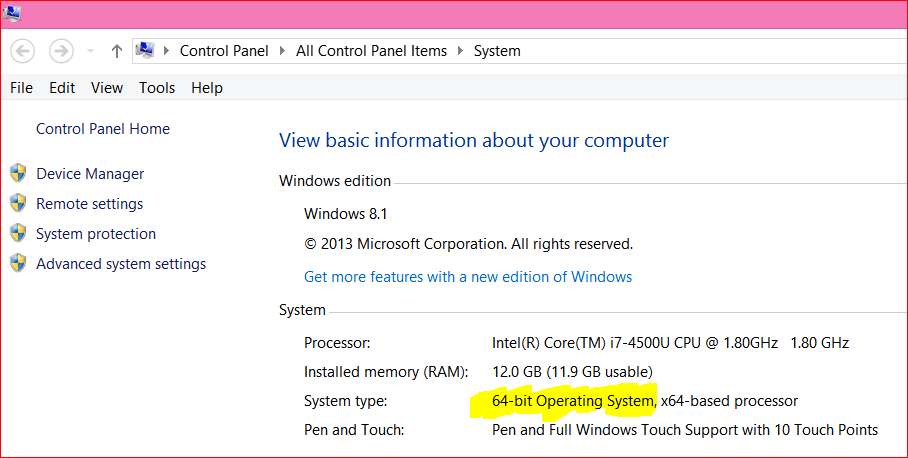Open the Advanced system settings link
The height and width of the screenshot is (458, 908).
pyautogui.click(x=121, y=264)
